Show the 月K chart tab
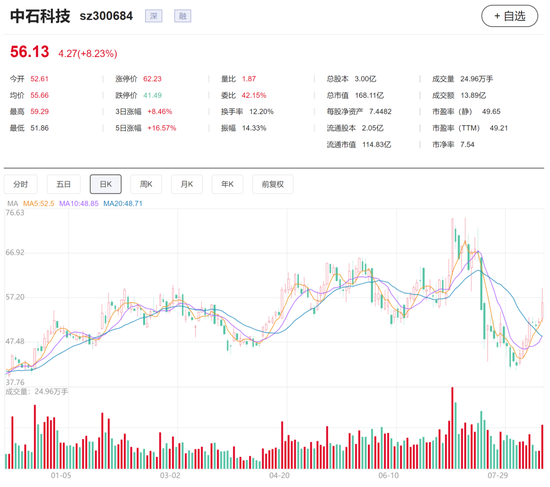550x487 pixels. click(187, 184)
